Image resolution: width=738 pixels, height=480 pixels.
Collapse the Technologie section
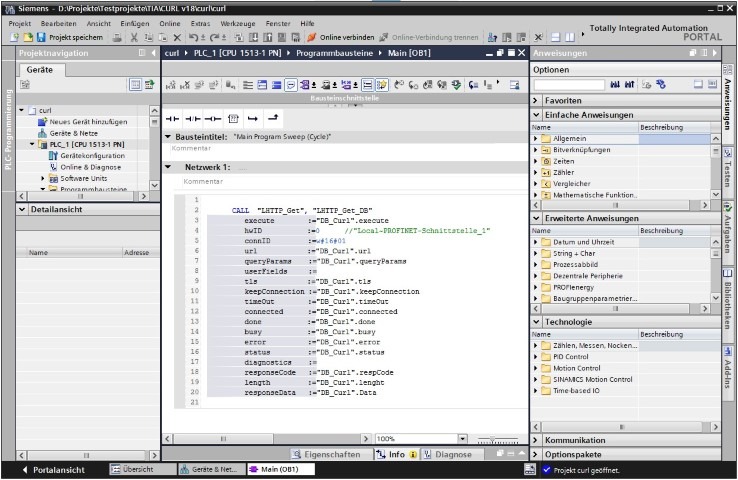click(x=536, y=322)
